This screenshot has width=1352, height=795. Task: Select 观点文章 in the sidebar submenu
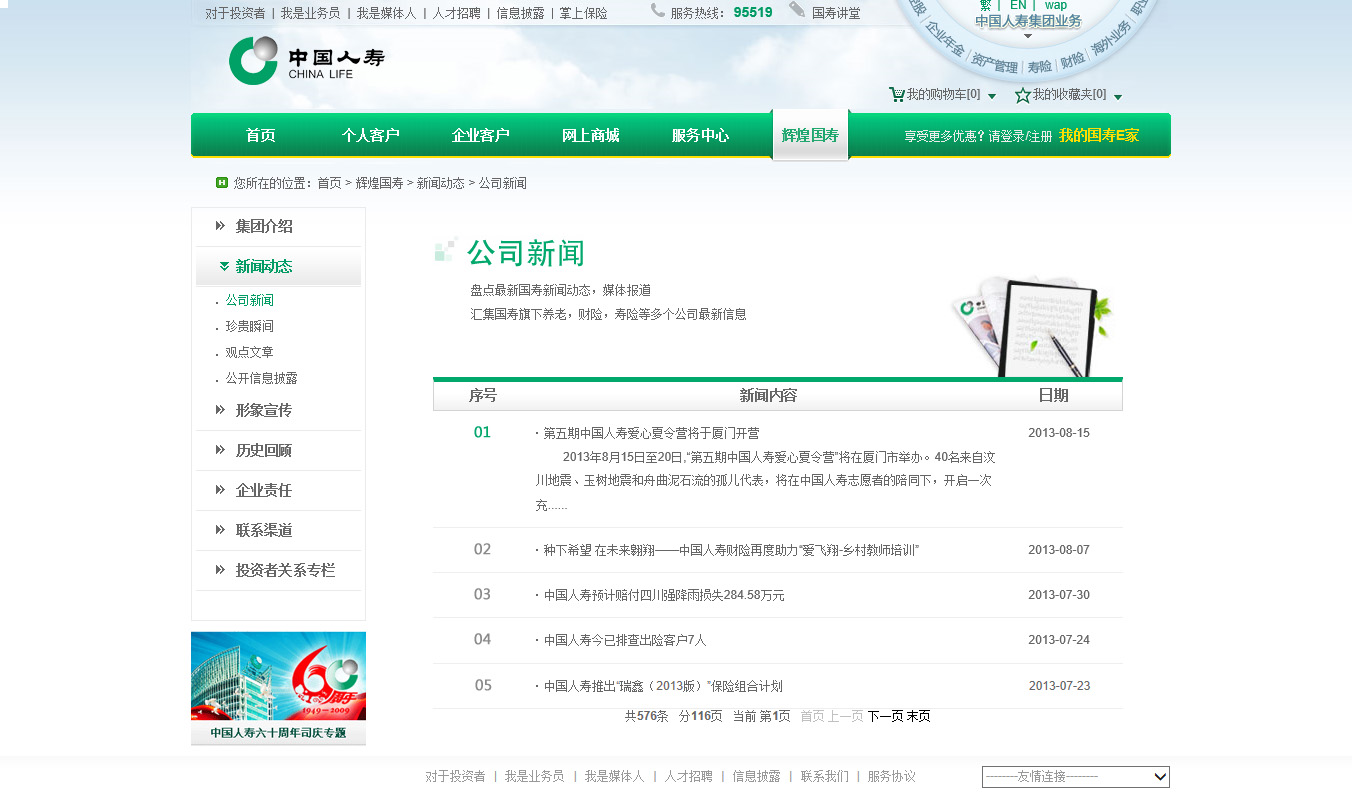(x=249, y=353)
